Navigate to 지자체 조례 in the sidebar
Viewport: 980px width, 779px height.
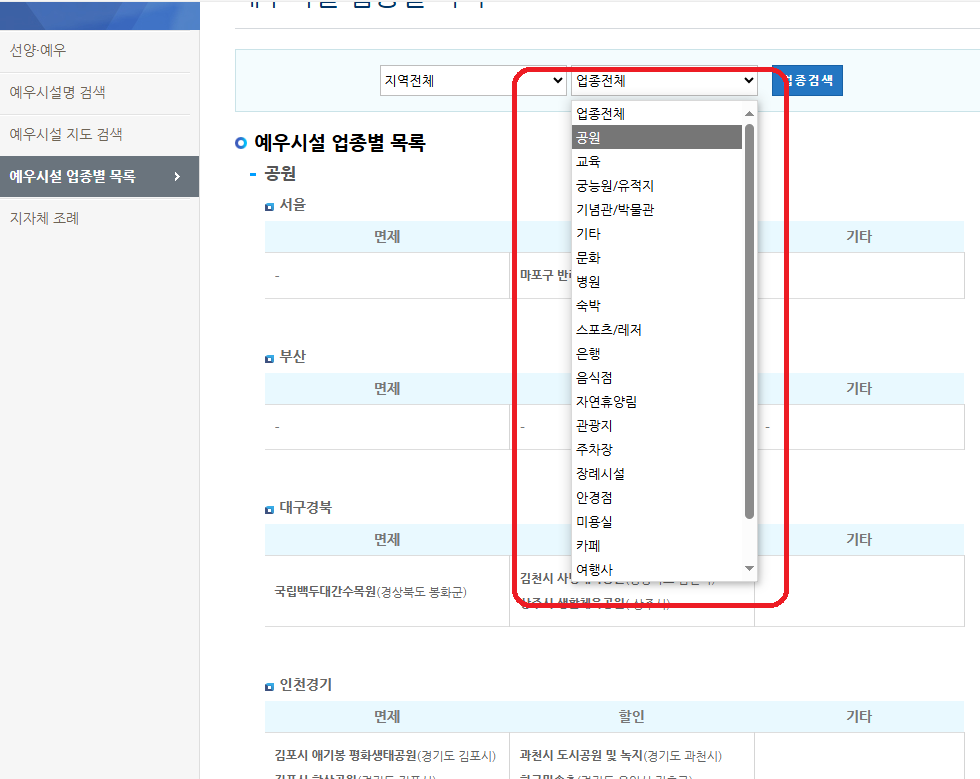click(47, 218)
